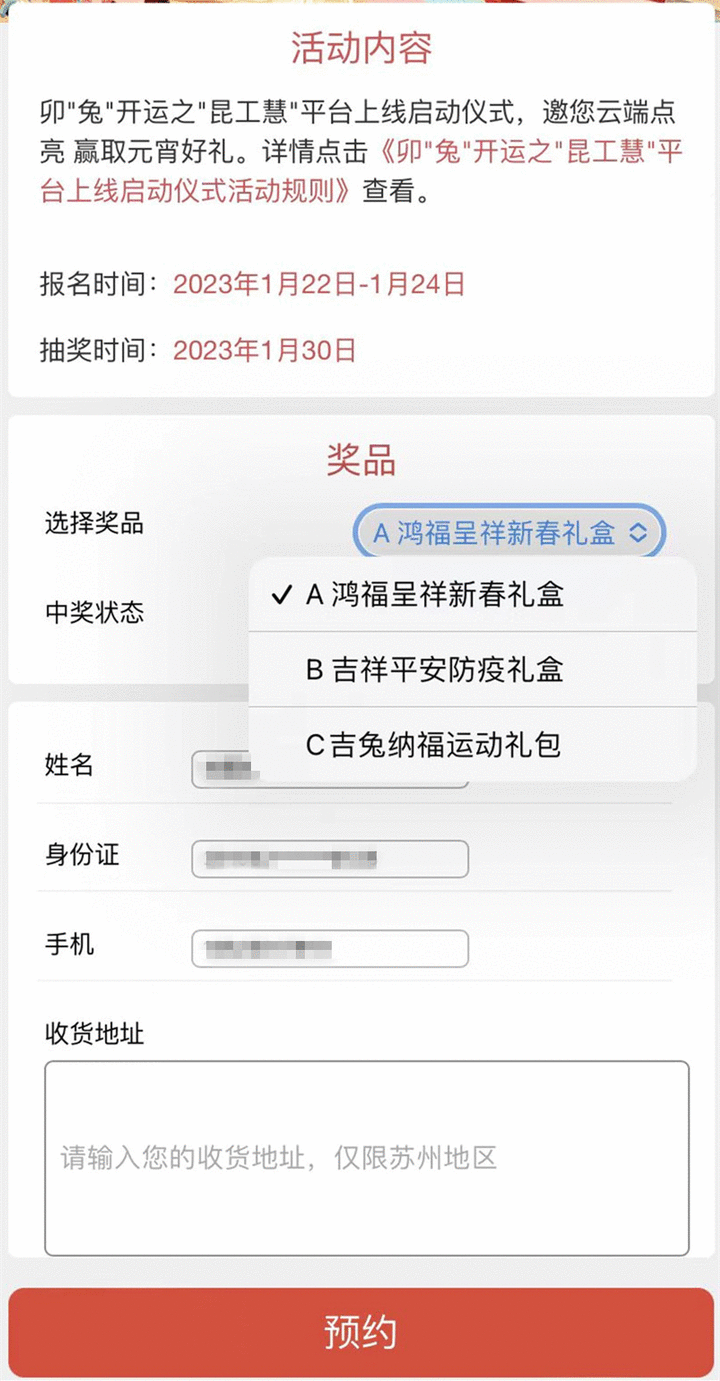
Task: Choose B 吉祥平安防疫礼盒 option
Action: [435, 669]
